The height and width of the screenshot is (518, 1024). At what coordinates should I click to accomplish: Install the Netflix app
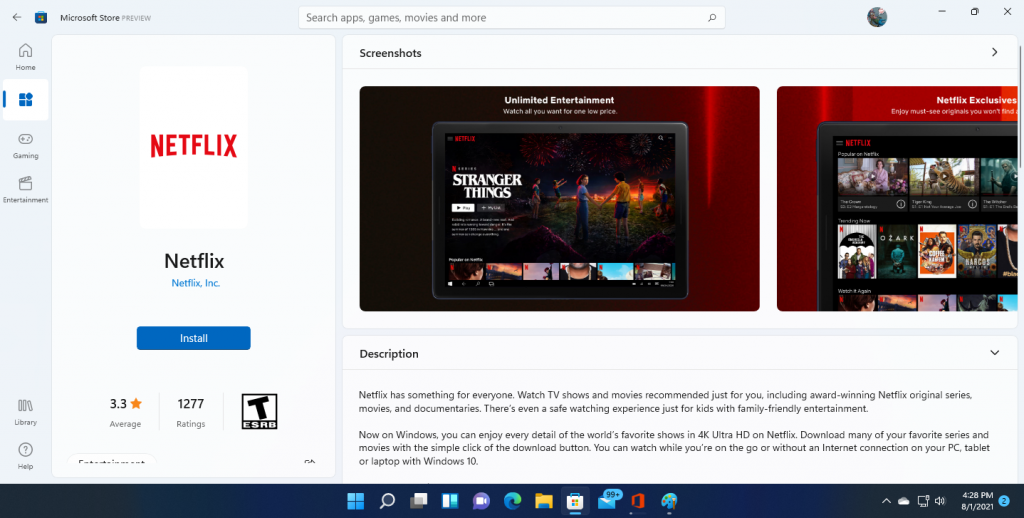[193, 338]
